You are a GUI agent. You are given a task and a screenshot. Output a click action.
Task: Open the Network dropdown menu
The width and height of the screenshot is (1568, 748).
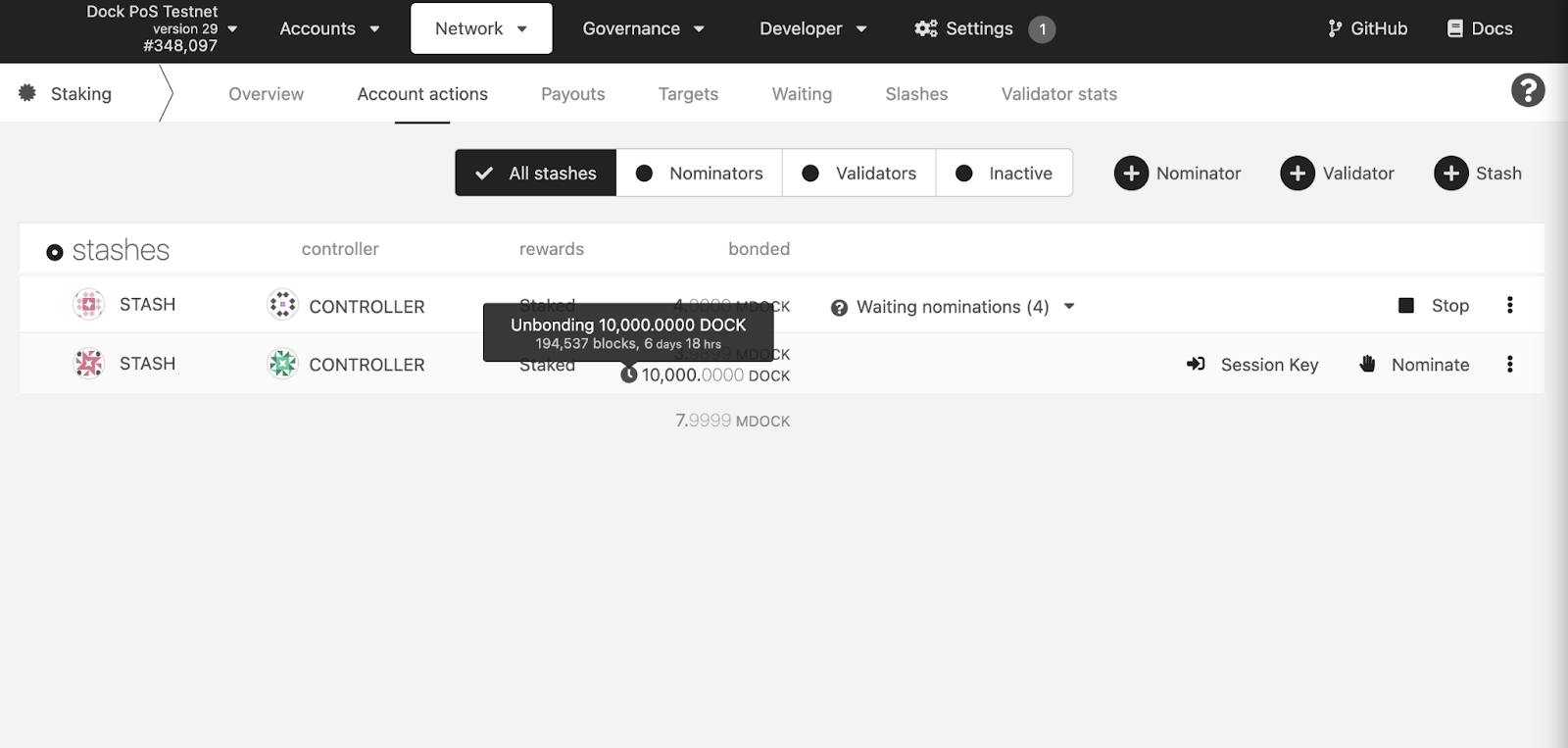coord(481,28)
